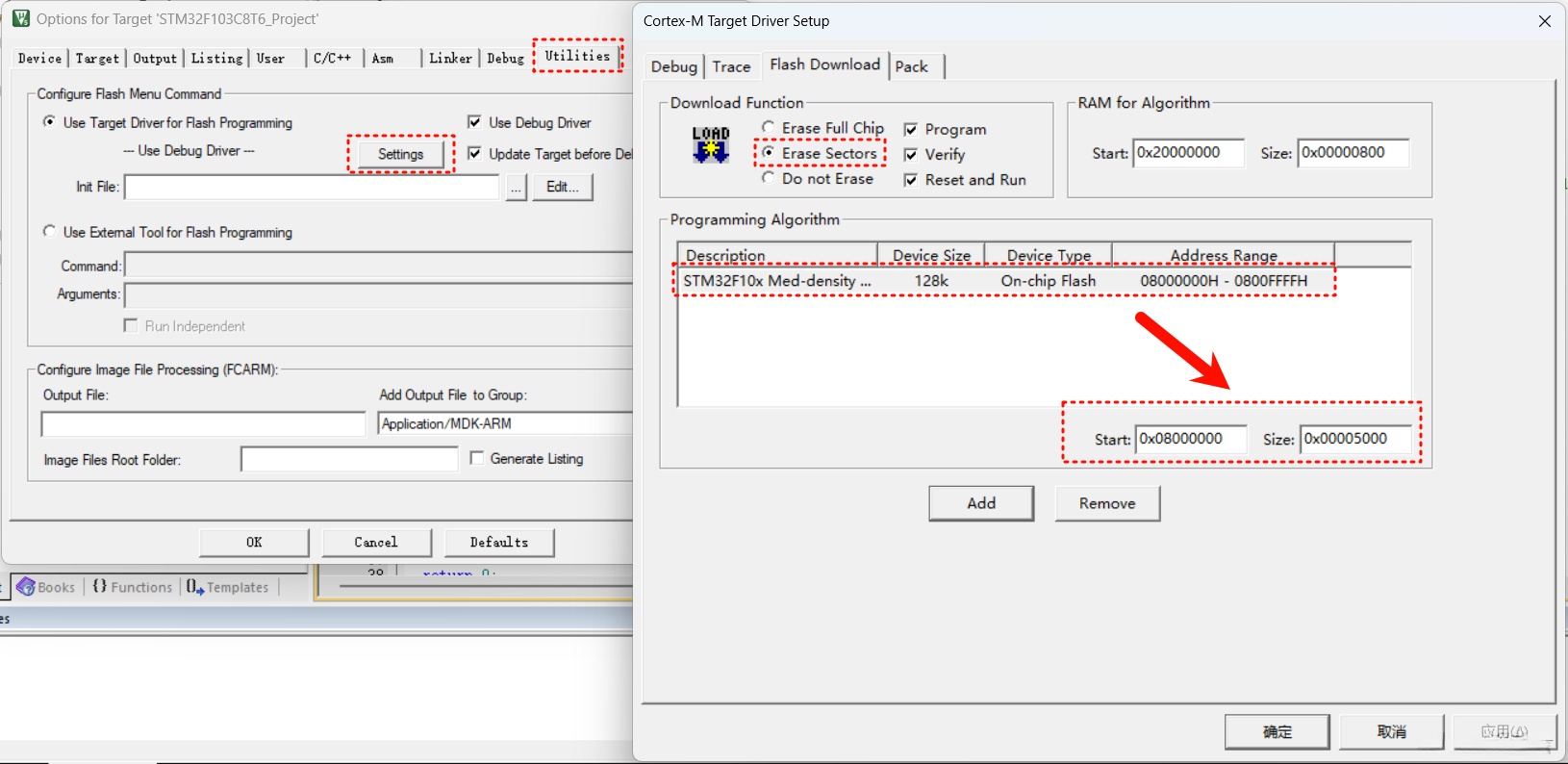Open the Books tab icon
The height and width of the screenshot is (764, 1568).
click(x=26, y=587)
